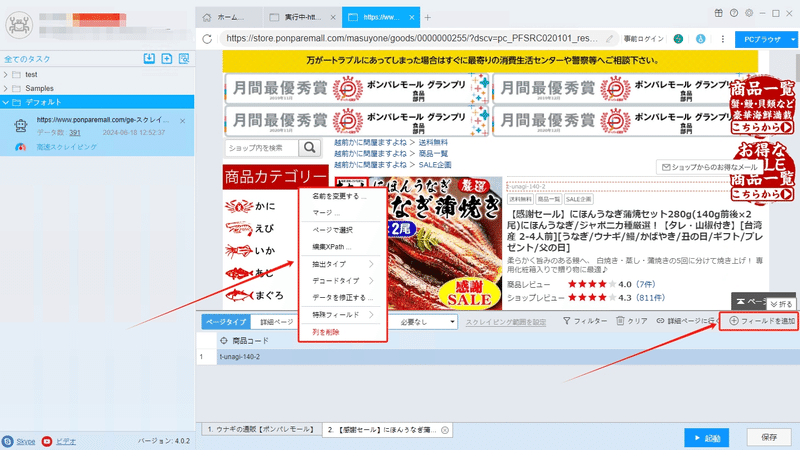Click the import task icon beside 全てのタスク
This screenshot has height=450, width=800.
(x=149, y=59)
